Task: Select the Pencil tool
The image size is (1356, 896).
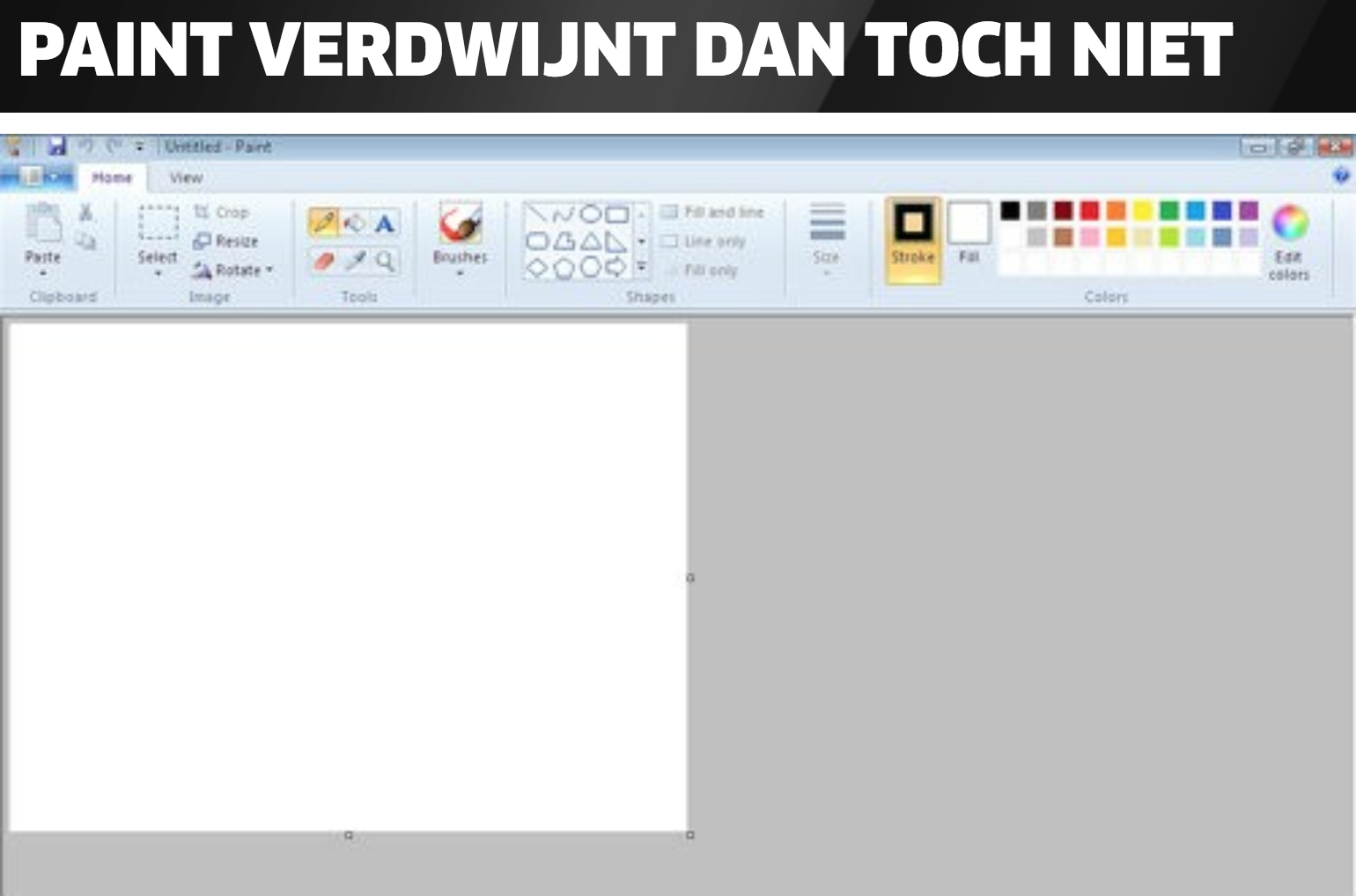Action: click(x=324, y=224)
